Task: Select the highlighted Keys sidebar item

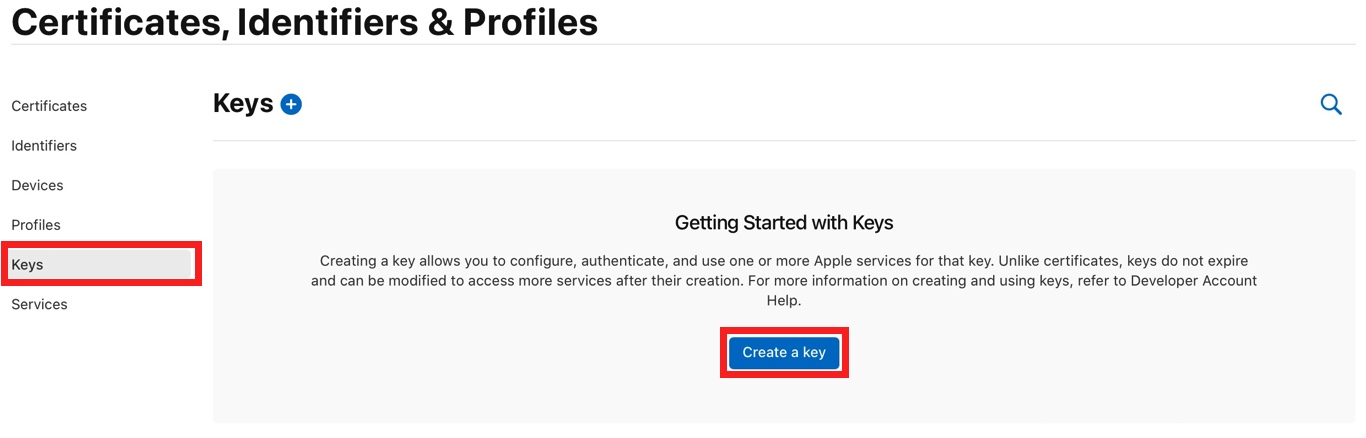Action: point(100,264)
